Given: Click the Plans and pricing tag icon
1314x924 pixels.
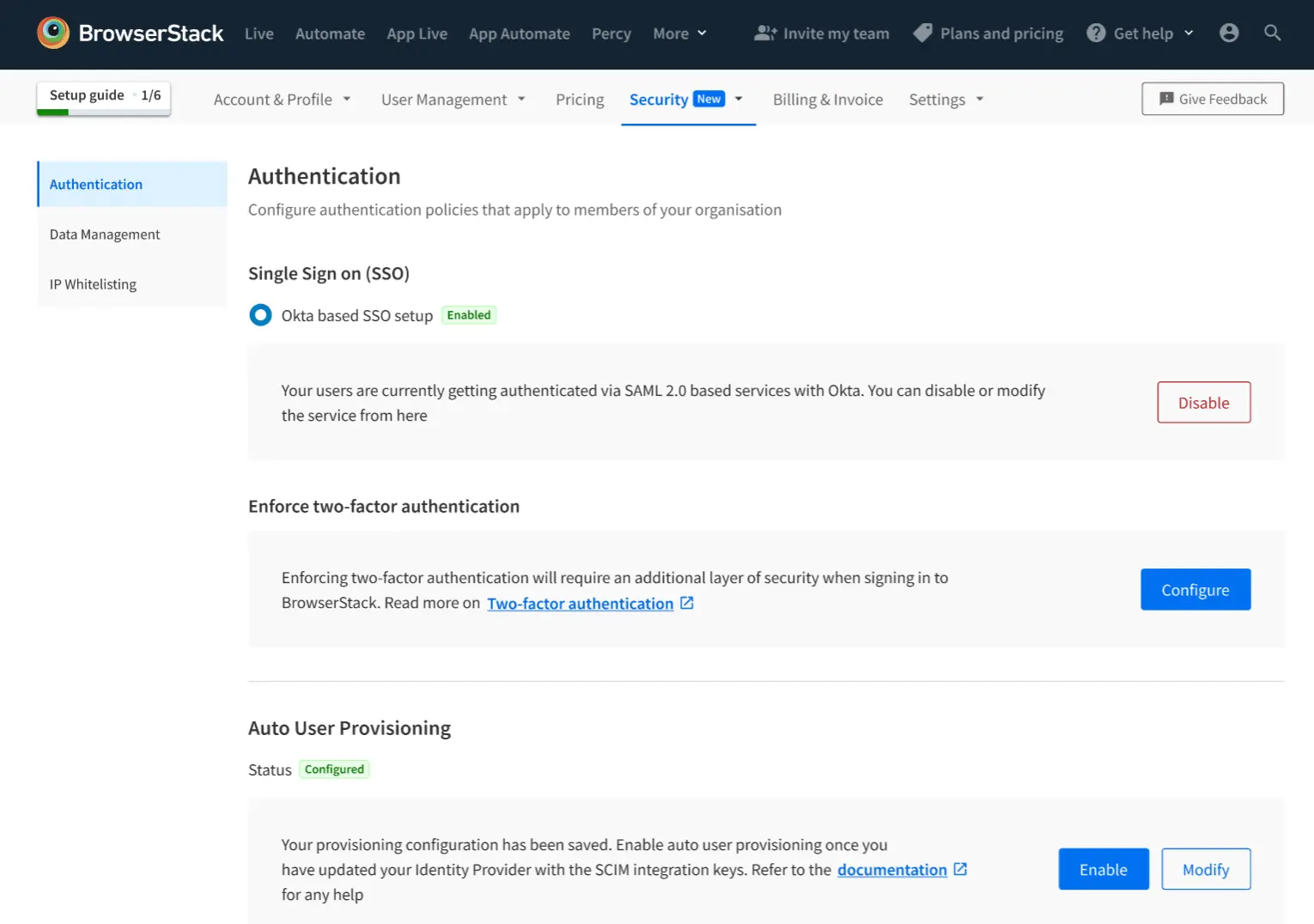Looking at the screenshot, I should 922,33.
